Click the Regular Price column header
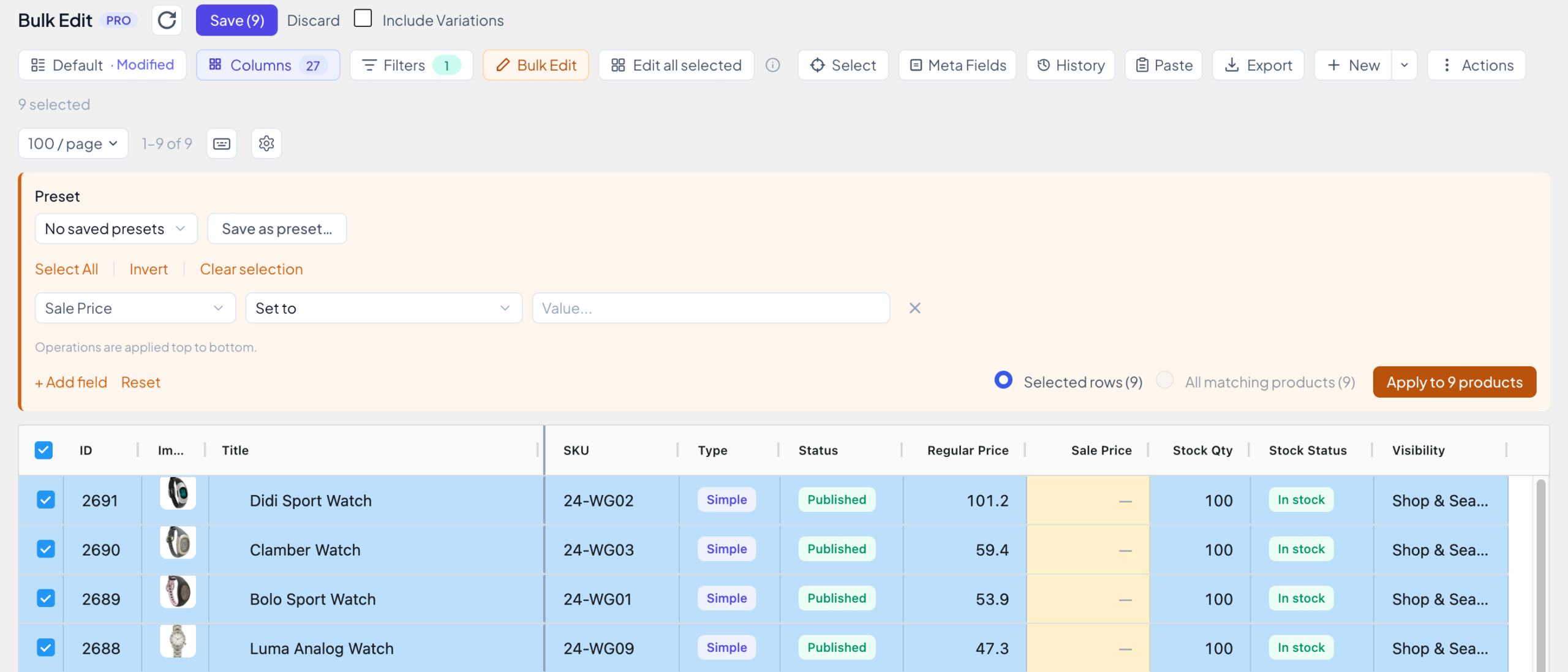The height and width of the screenshot is (672, 1568). (x=968, y=450)
